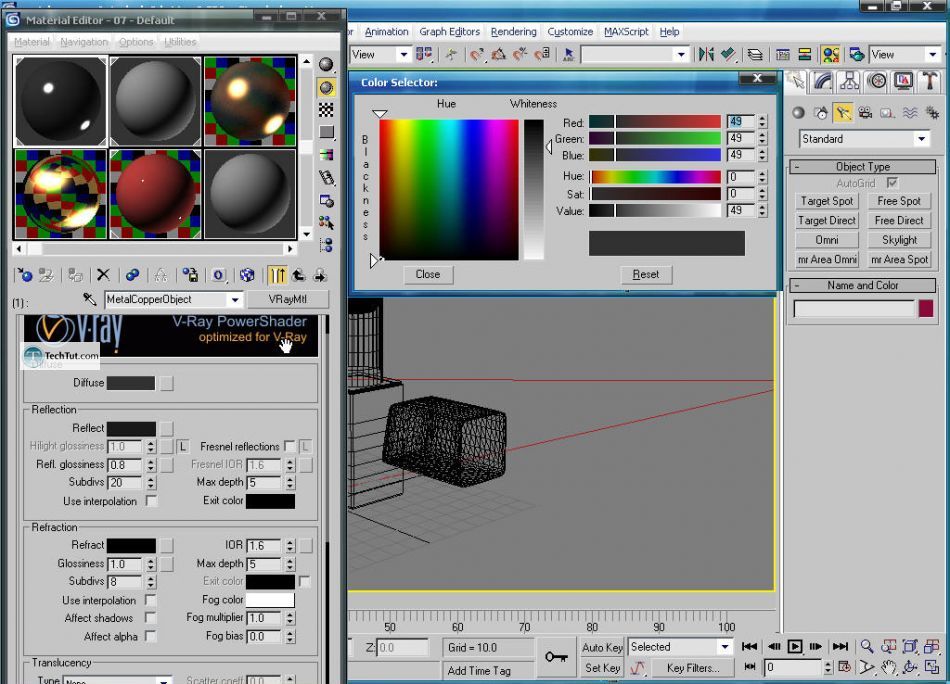Click the Mirror tool in main toolbar
This screenshot has width=950, height=684.
pos(706,55)
